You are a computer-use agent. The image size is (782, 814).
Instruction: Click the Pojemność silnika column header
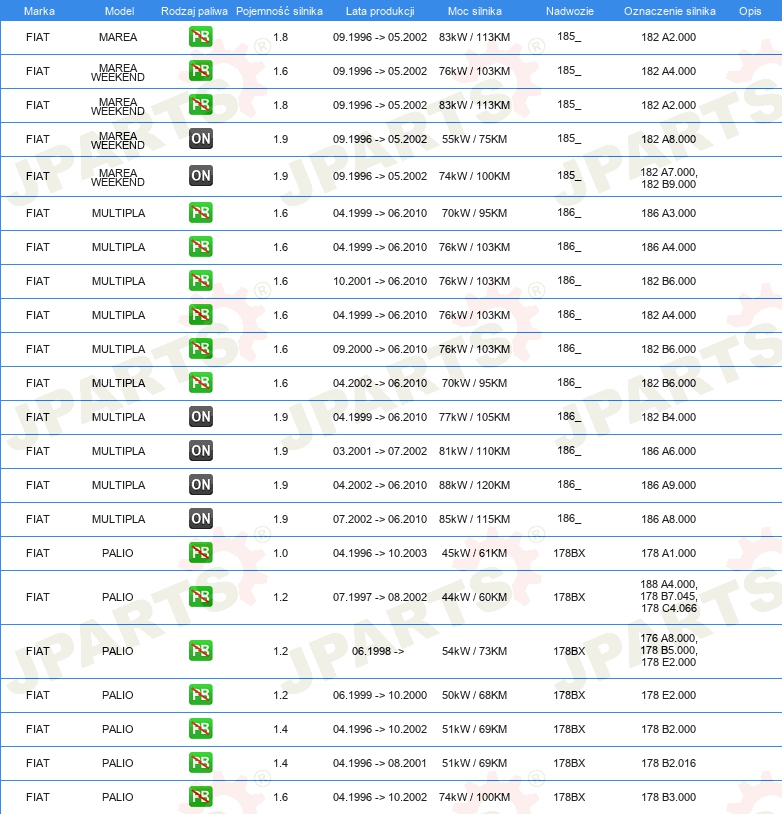[x=279, y=11]
